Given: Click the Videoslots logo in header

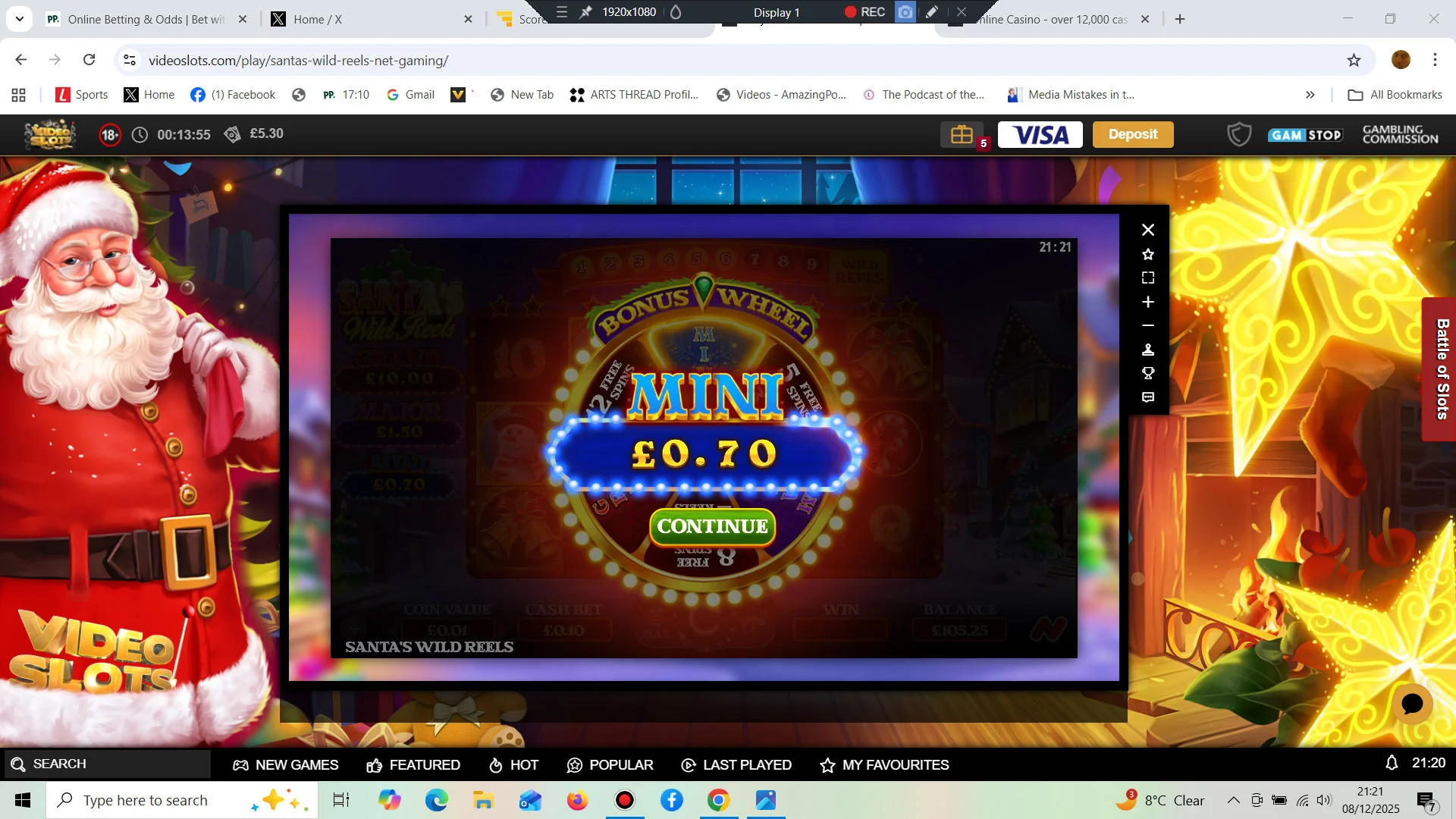Looking at the screenshot, I should [50, 134].
